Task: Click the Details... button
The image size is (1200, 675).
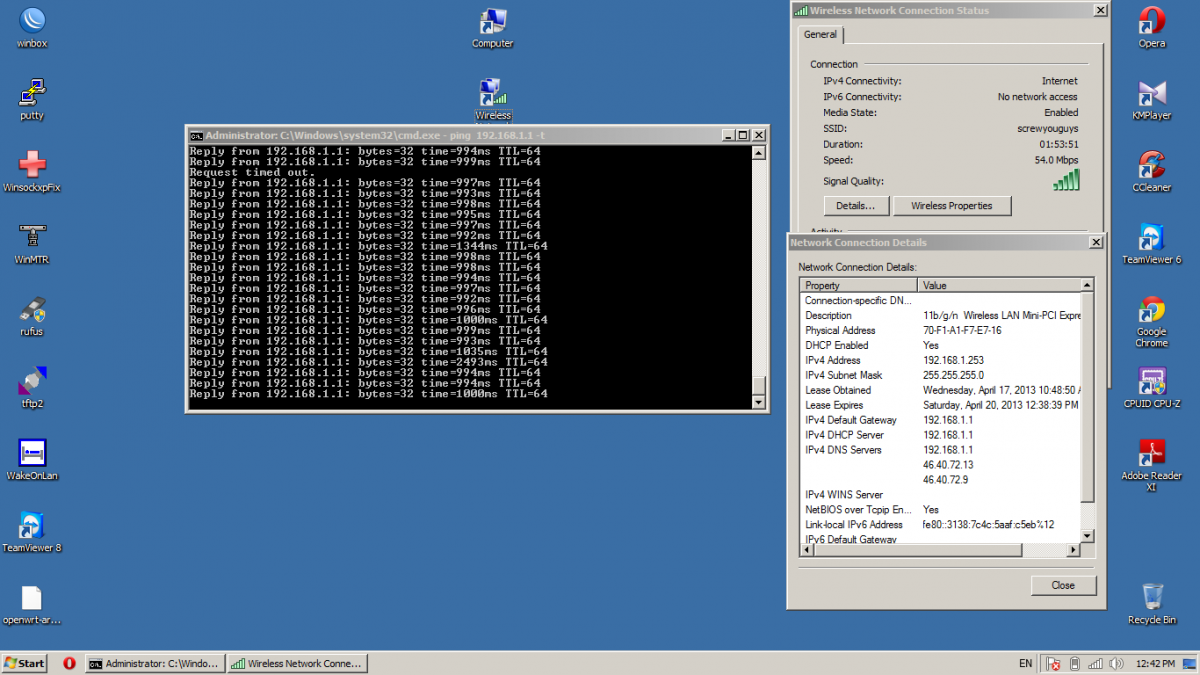Action: [x=856, y=206]
